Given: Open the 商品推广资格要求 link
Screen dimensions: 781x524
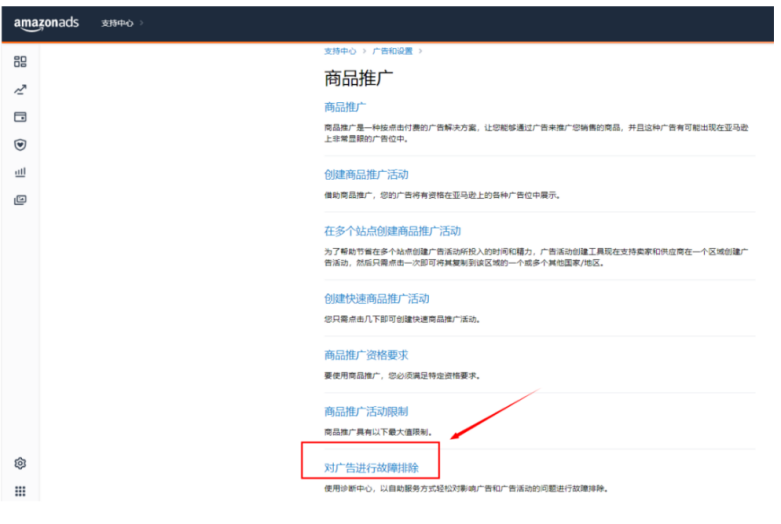Looking at the screenshot, I should tap(366, 355).
